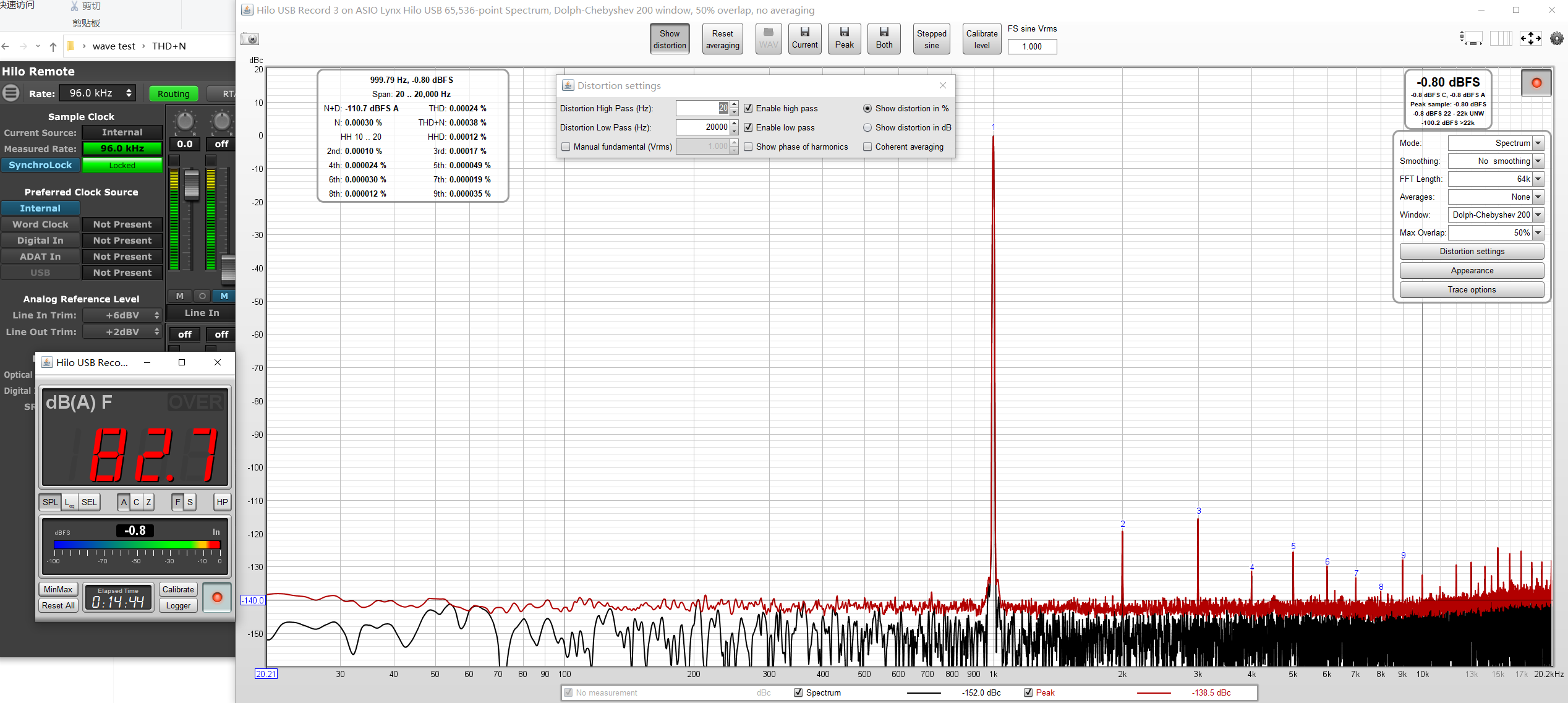Toggle blue M mute button
The height and width of the screenshot is (703, 1568).
click(x=224, y=296)
